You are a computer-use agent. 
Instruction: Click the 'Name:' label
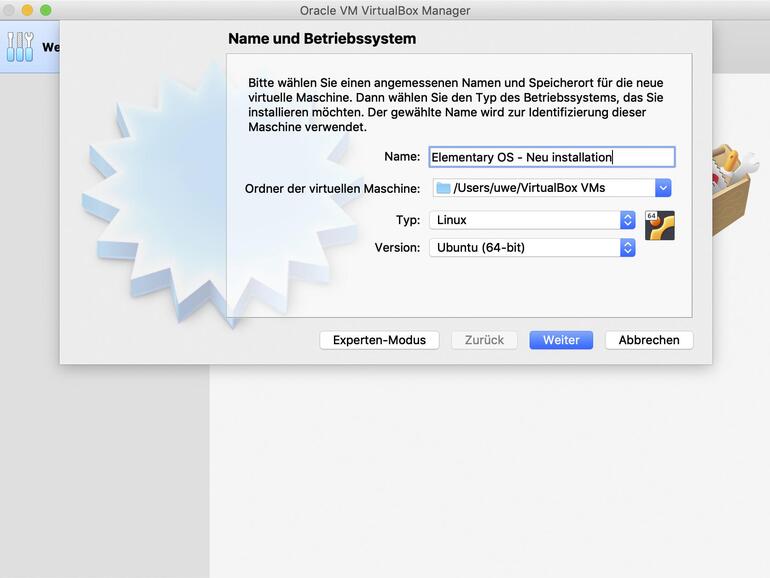[402, 157]
